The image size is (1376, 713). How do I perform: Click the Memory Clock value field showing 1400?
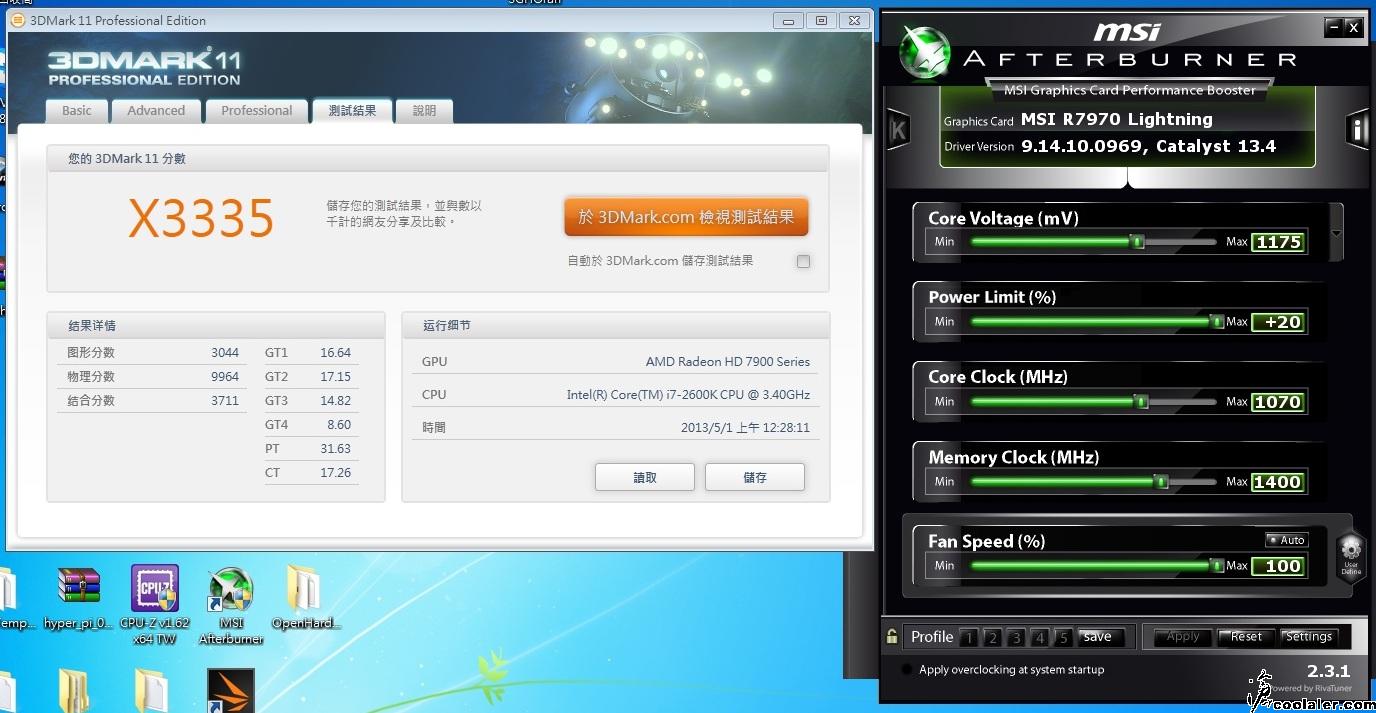coord(1277,482)
